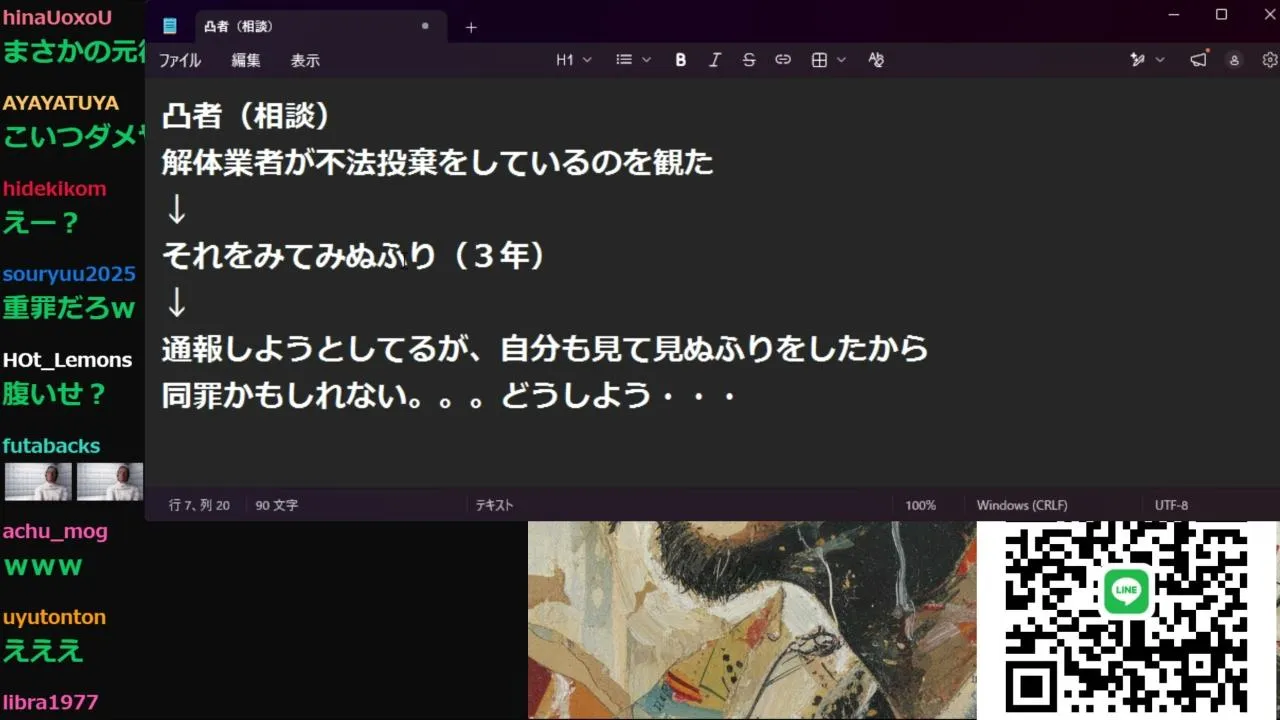Click the unsaved-changes dot on the tab
Viewport: 1280px width, 720px height.
[x=425, y=26]
